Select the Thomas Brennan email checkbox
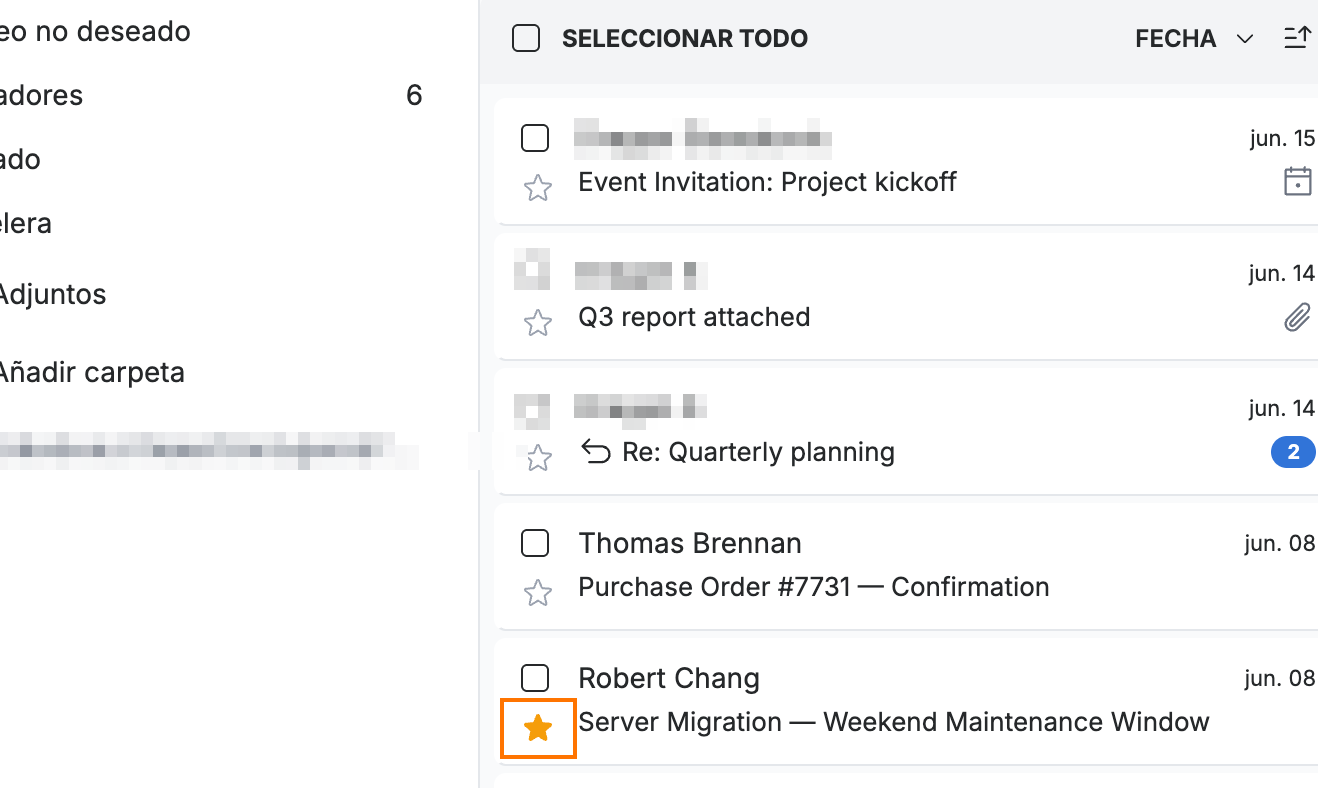The image size is (1318, 788). pyautogui.click(x=535, y=543)
